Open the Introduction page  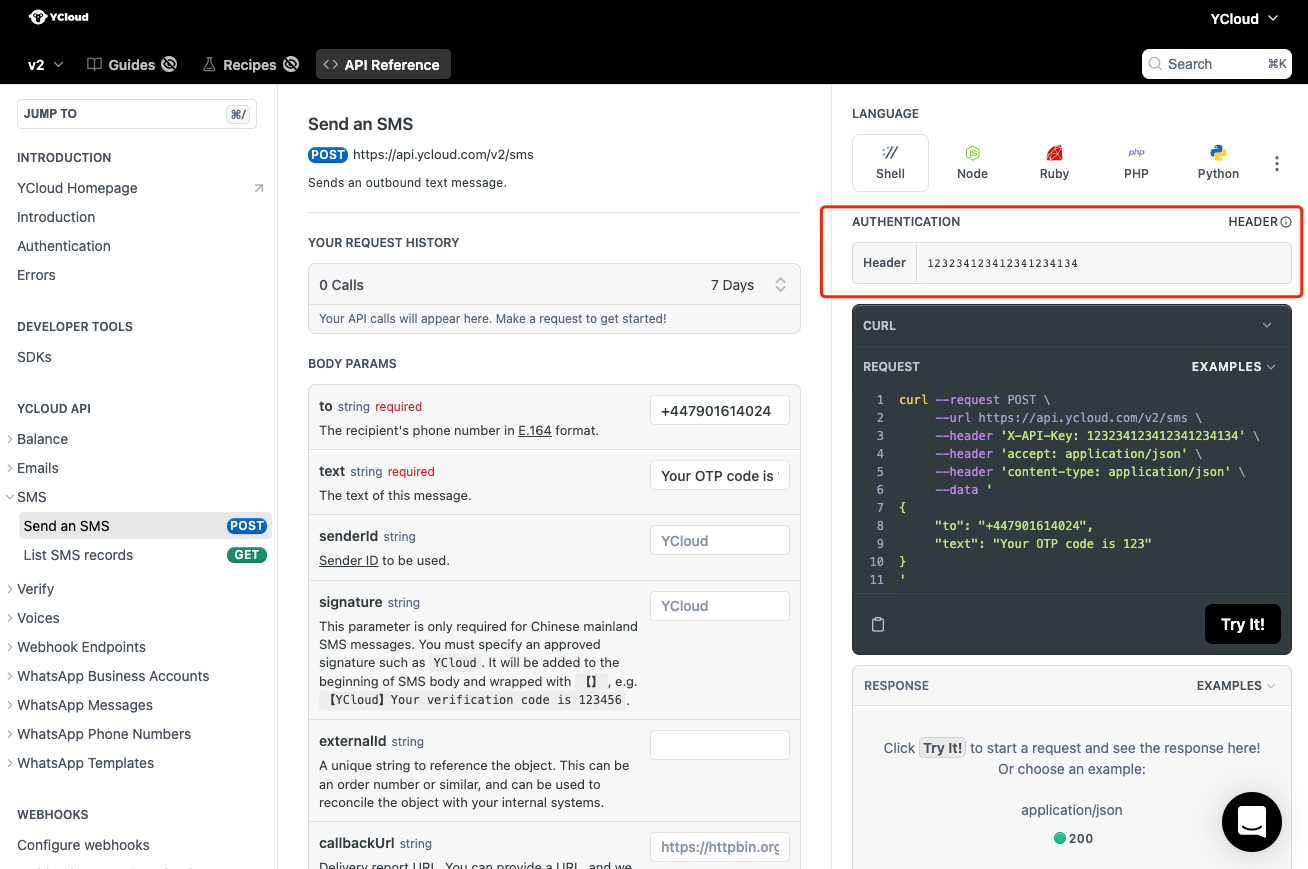point(56,217)
